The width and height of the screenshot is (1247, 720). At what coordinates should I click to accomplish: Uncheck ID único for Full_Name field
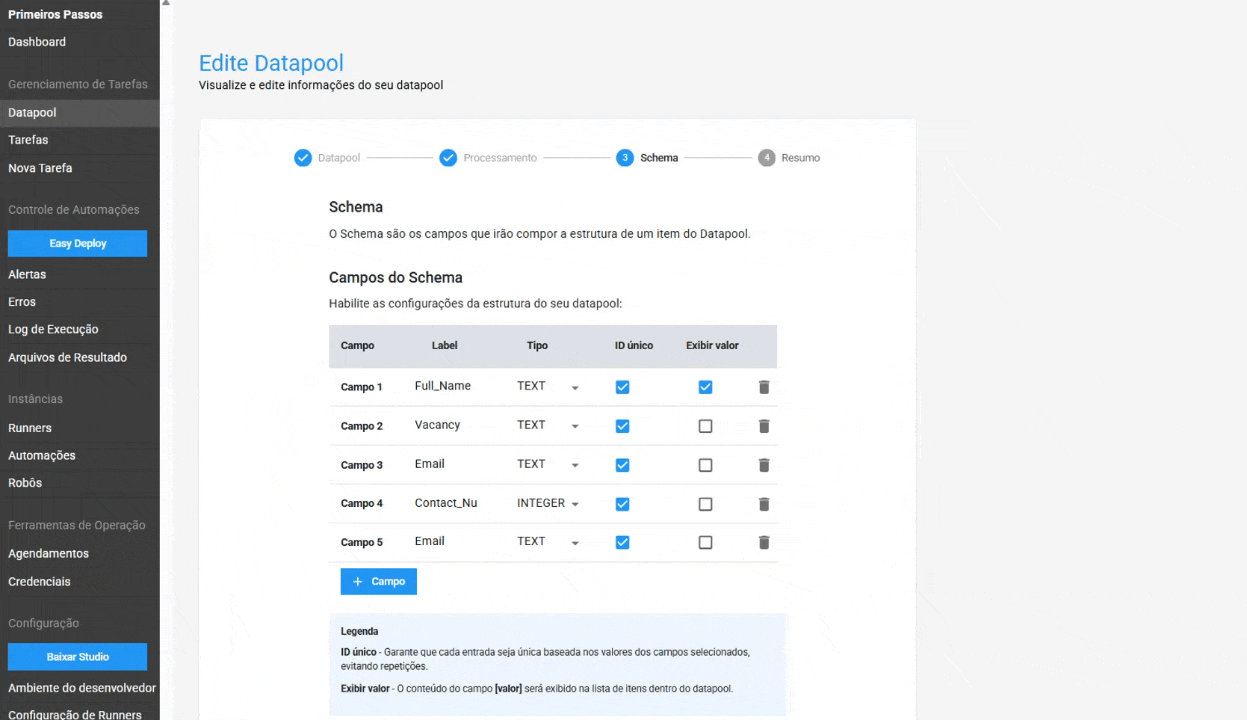622,387
